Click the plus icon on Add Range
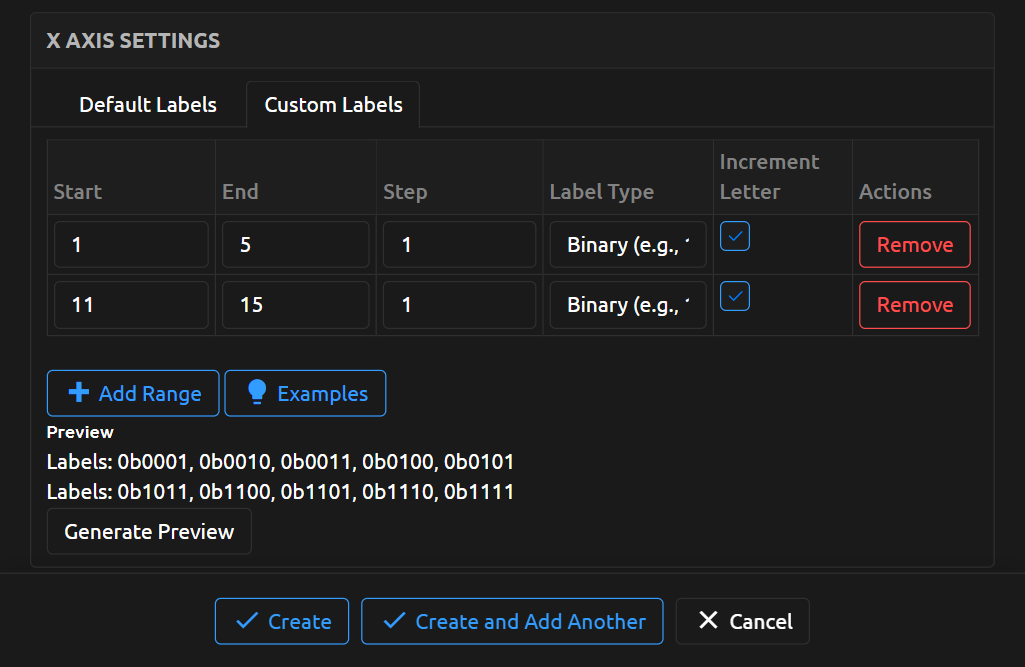Image resolution: width=1025 pixels, height=667 pixels. 79,393
